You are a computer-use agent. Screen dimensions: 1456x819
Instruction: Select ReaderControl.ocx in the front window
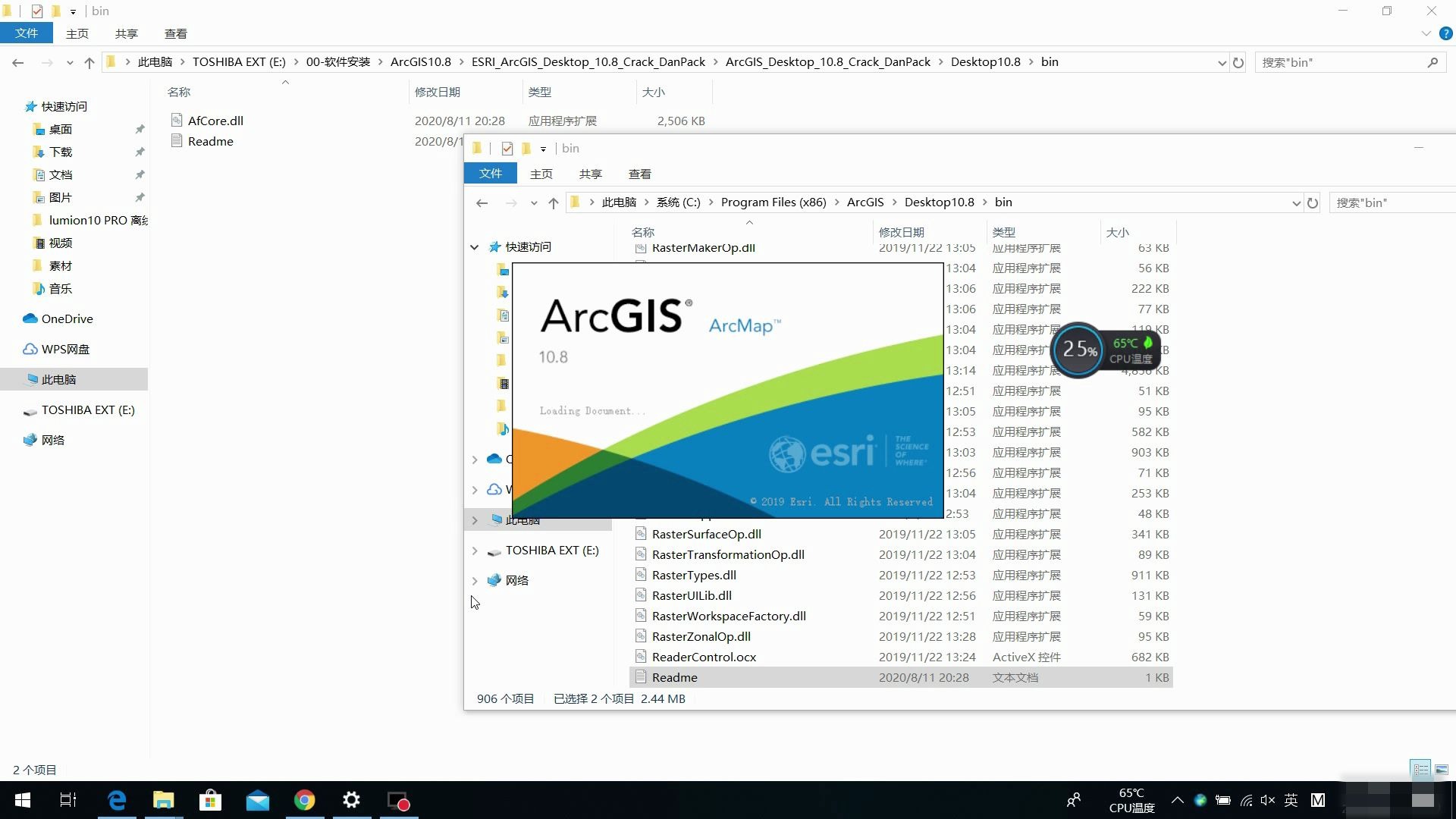[704, 657]
